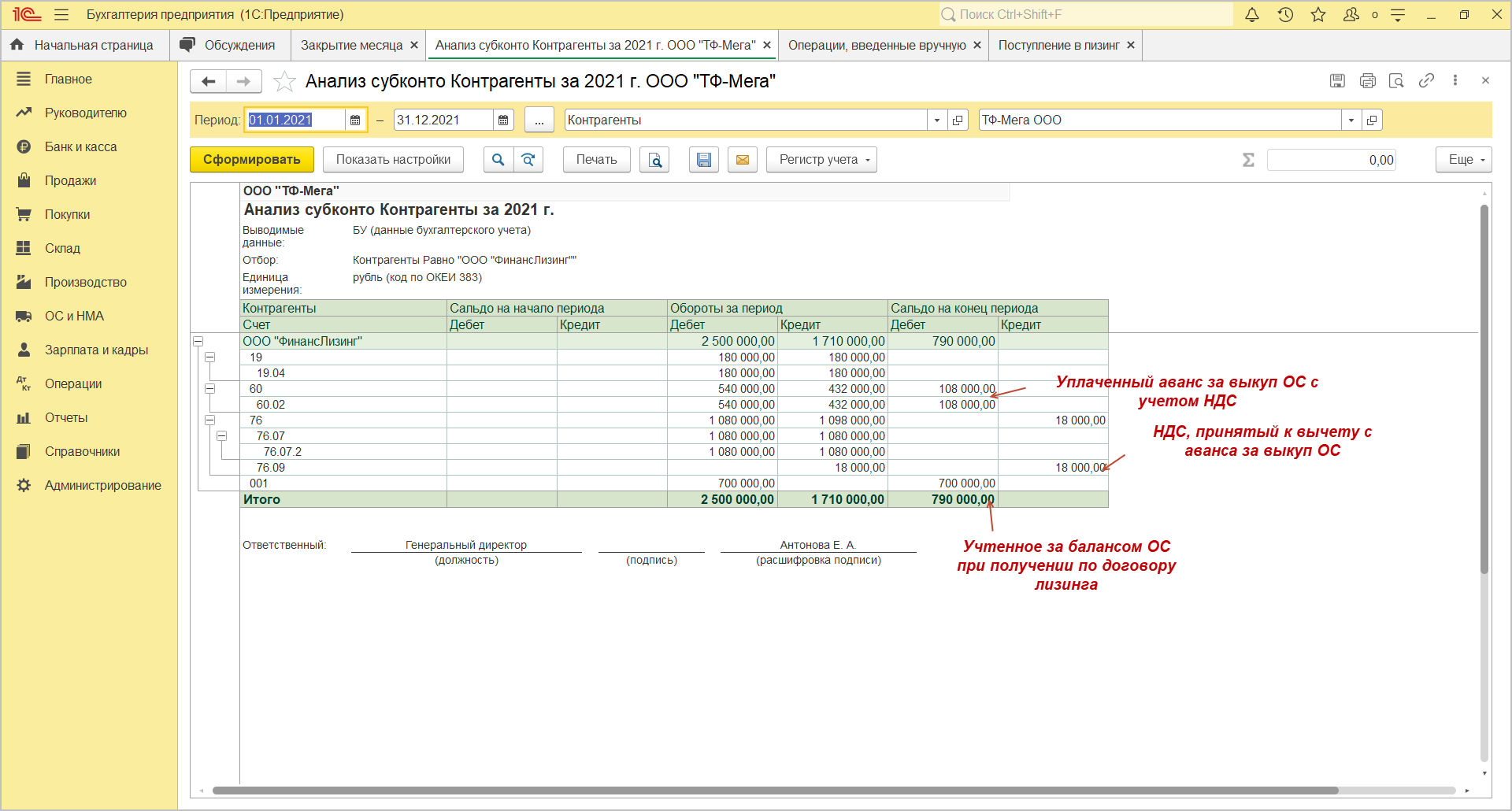The image size is (1512, 811).
Task: Expand the ТФ-Мега ООО organization dropdown
Action: pos(1351,120)
